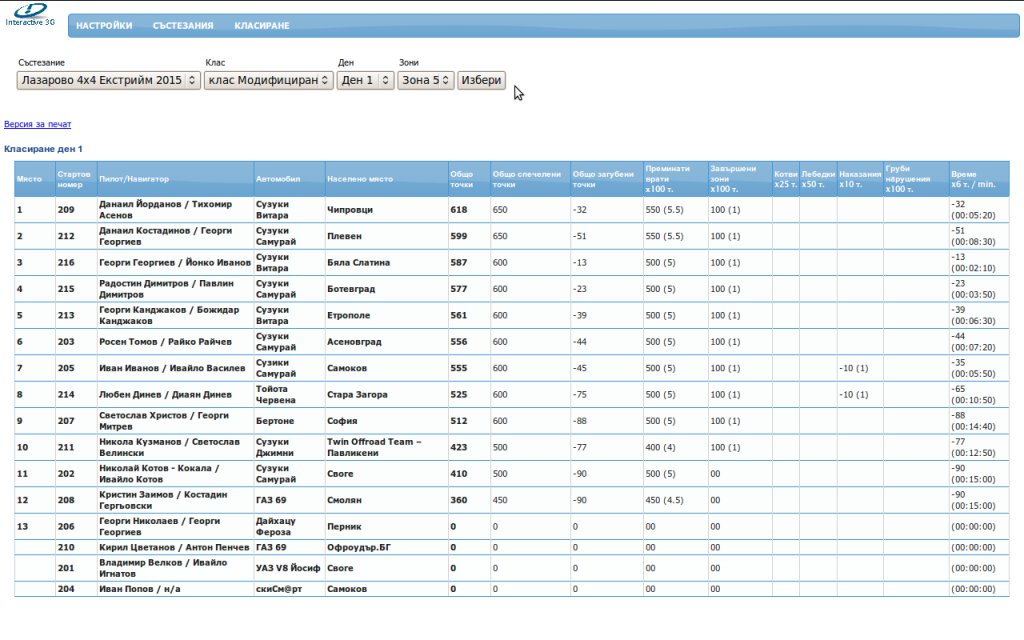Click the Стартов номер column header
1024x640 pixels.
(75, 179)
